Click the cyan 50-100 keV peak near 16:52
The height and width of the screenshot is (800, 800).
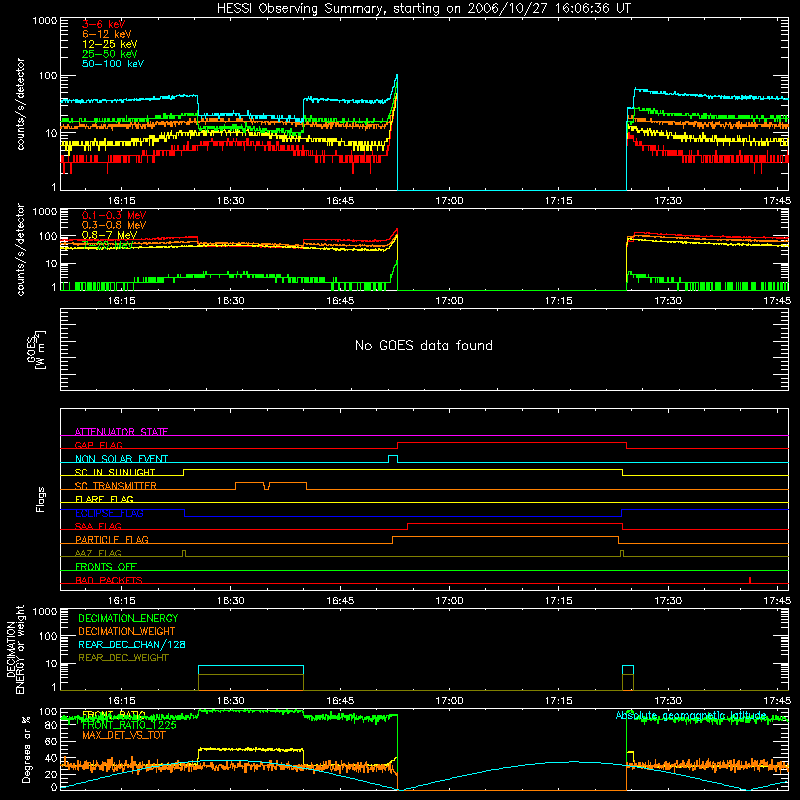[x=396, y=77]
